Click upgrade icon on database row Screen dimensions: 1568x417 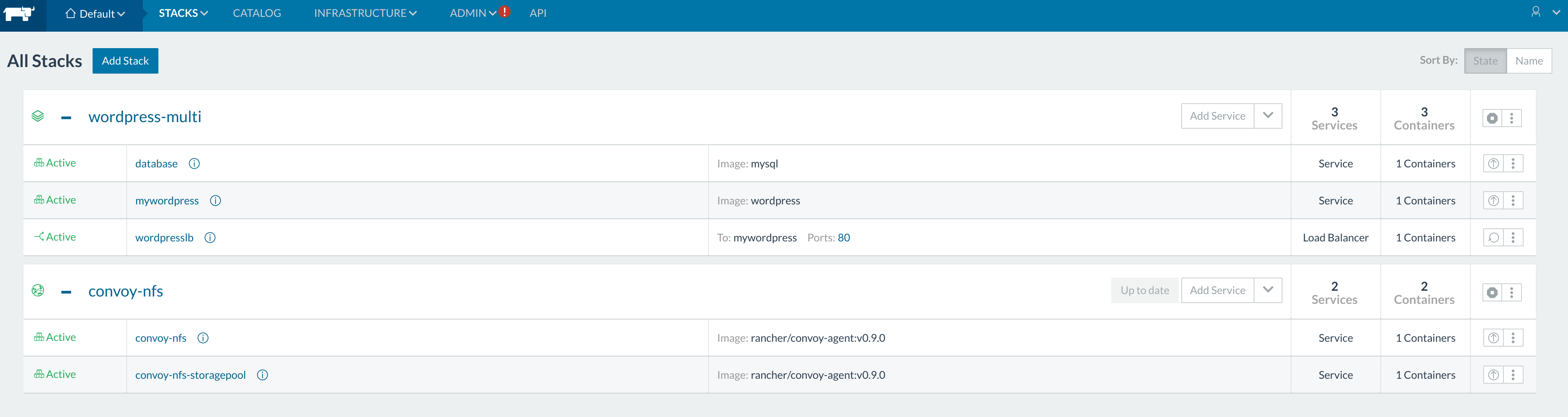[1493, 164]
